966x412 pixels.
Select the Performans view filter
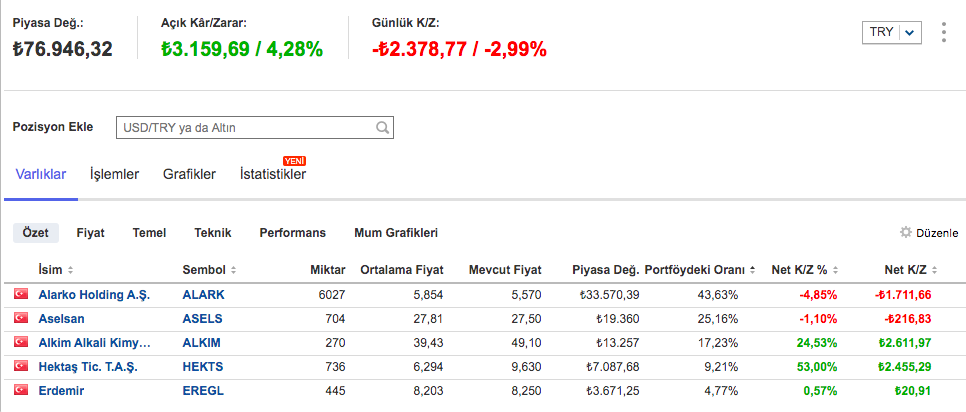[x=292, y=232]
